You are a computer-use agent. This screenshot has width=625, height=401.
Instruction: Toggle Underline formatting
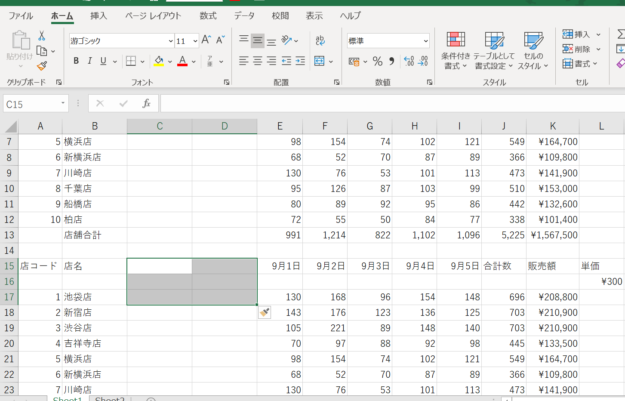click(x=103, y=61)
